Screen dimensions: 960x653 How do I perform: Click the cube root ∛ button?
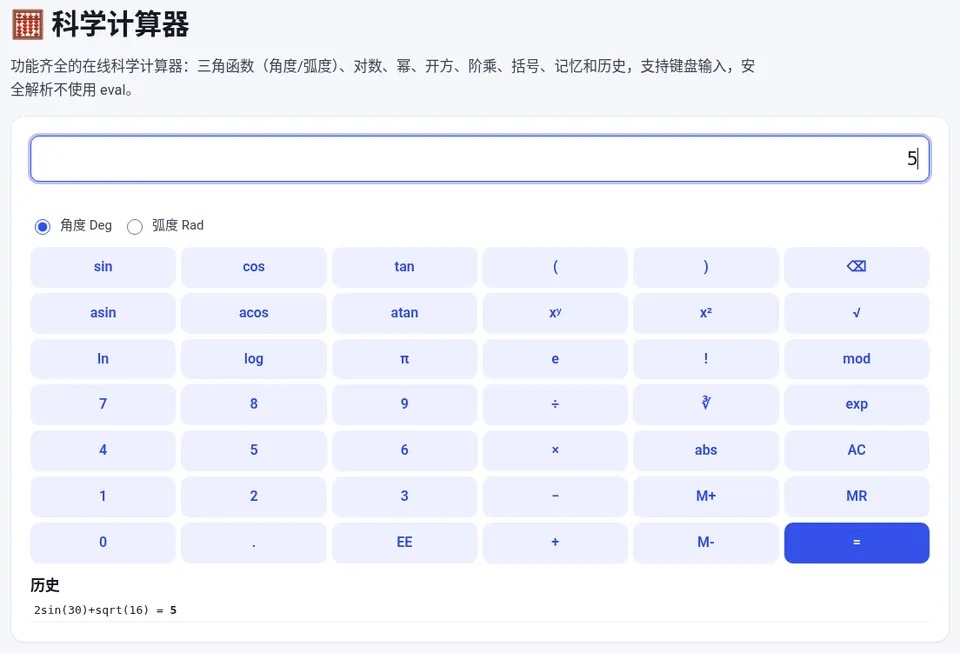point(705,404)
